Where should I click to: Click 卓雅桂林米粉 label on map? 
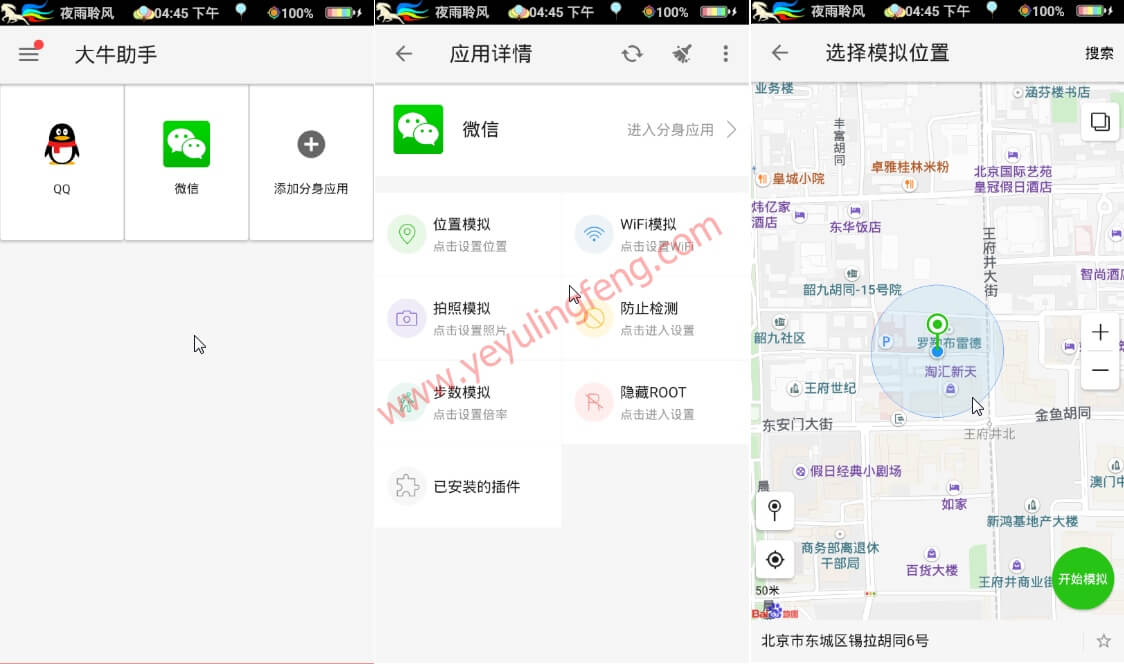910,167
